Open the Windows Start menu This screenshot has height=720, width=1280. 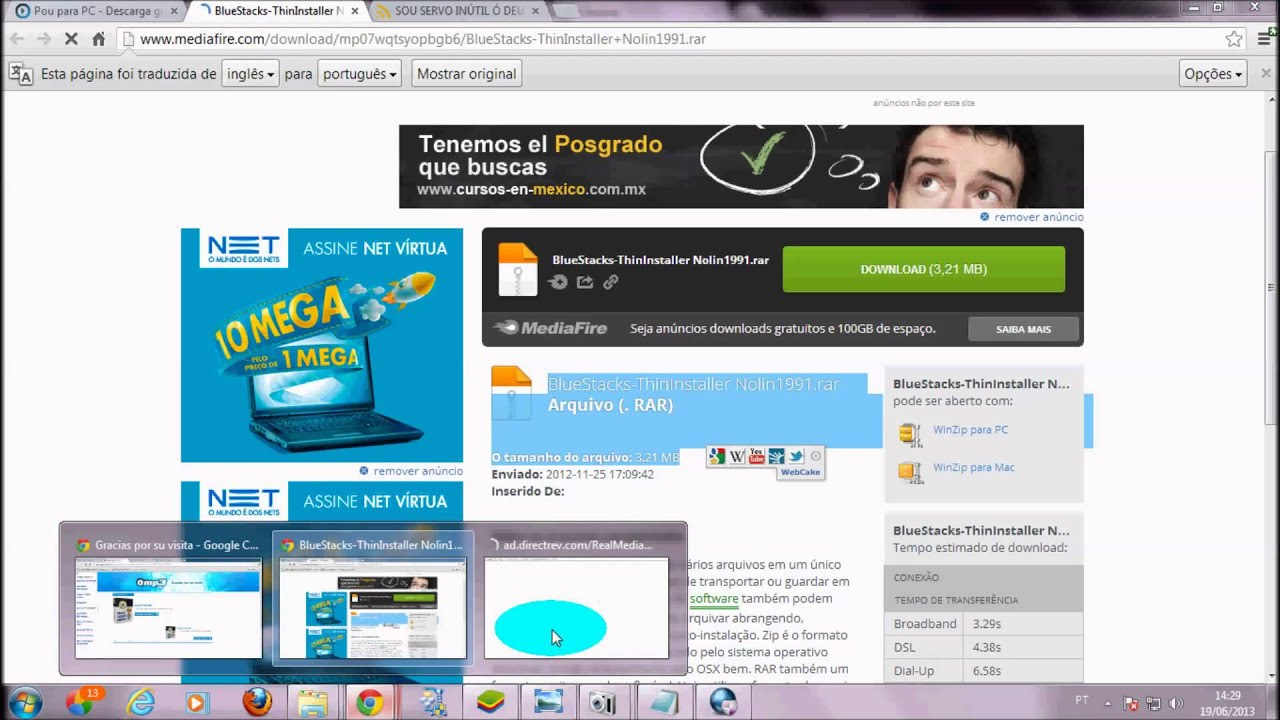(24, 702)
